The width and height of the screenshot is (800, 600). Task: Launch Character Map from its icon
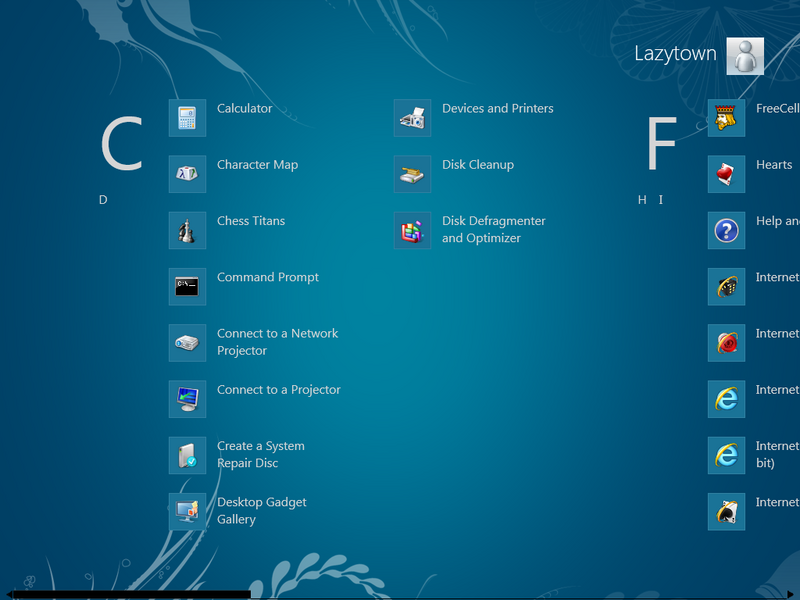pos(187,174)
